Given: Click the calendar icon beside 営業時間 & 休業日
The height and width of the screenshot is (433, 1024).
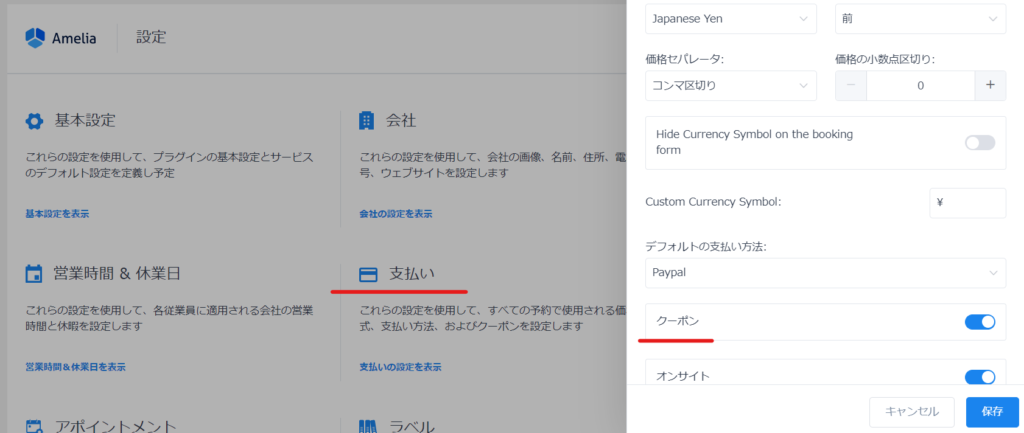Looking at the screenshot, I should (x=34, y=274).
